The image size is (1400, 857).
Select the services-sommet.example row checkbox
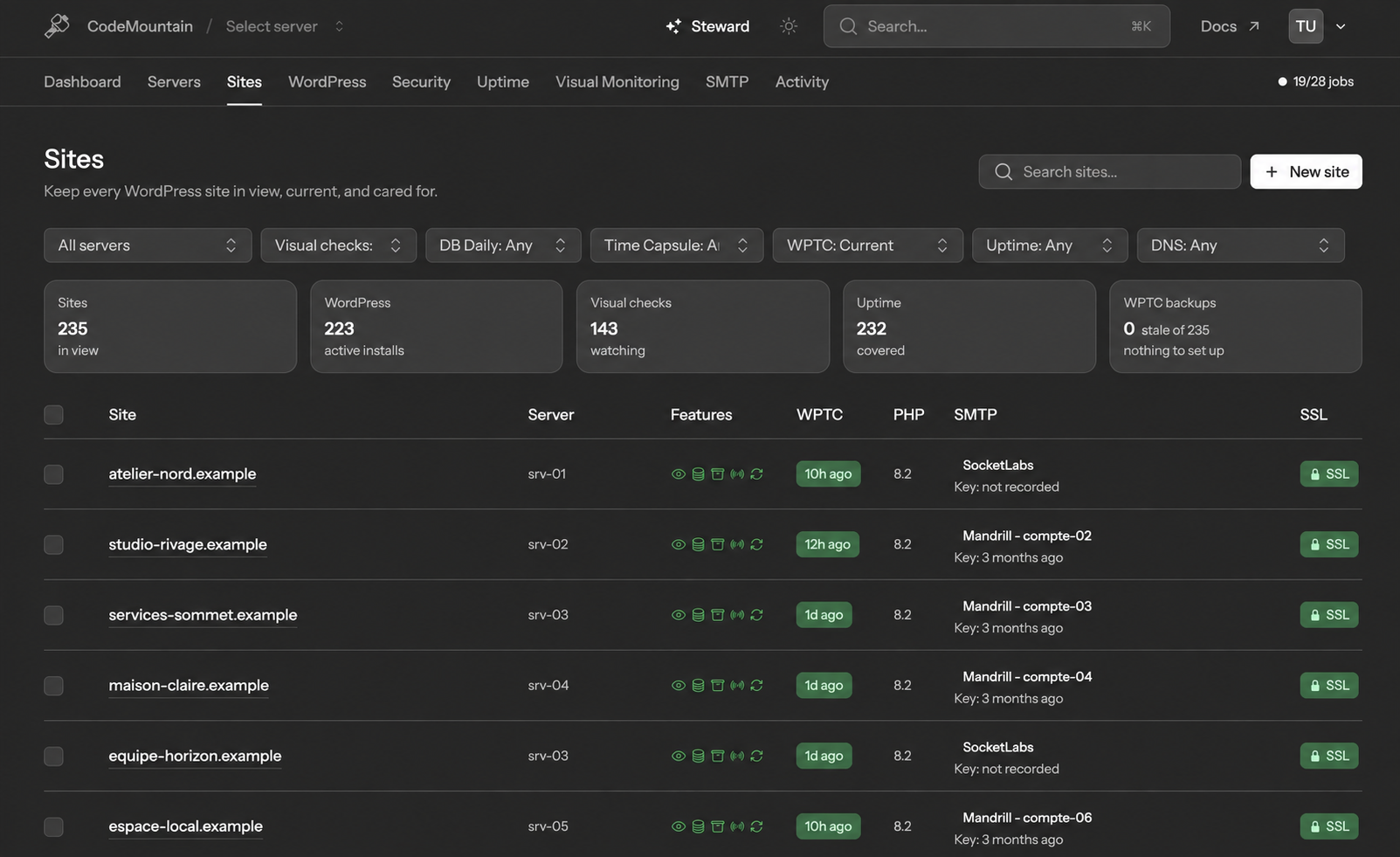pos(53,615)
